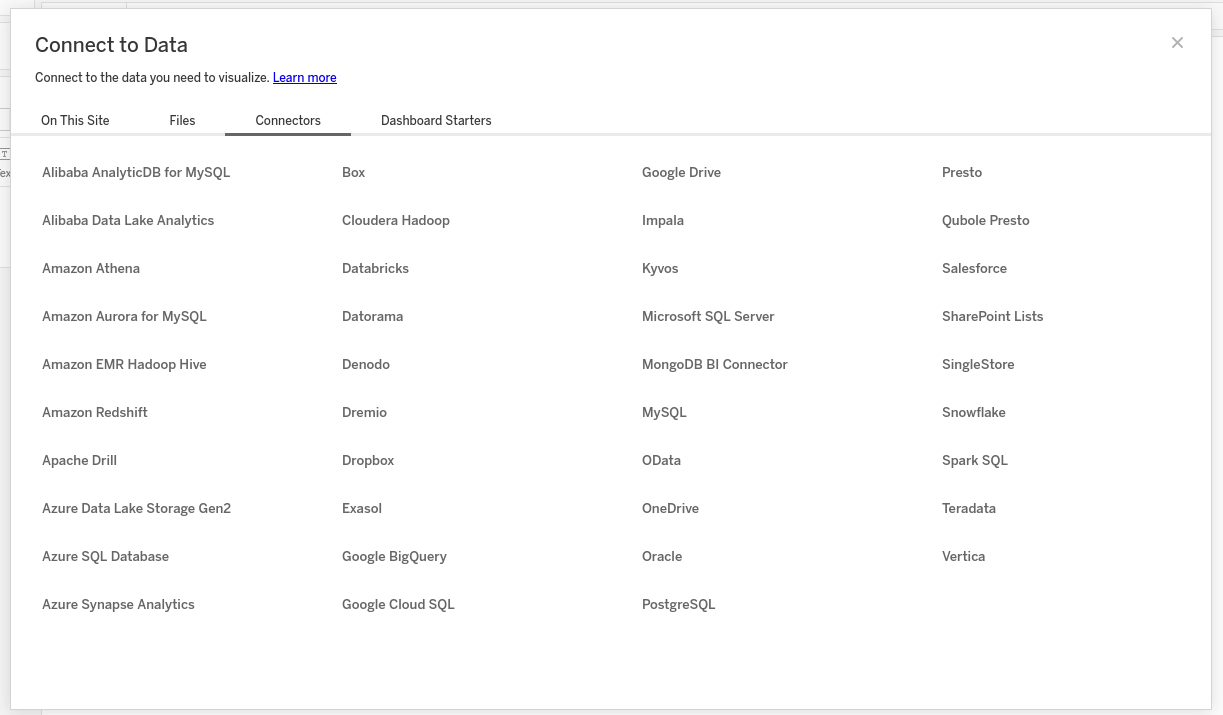Select the plain MySQL connector

pos(664,412)
